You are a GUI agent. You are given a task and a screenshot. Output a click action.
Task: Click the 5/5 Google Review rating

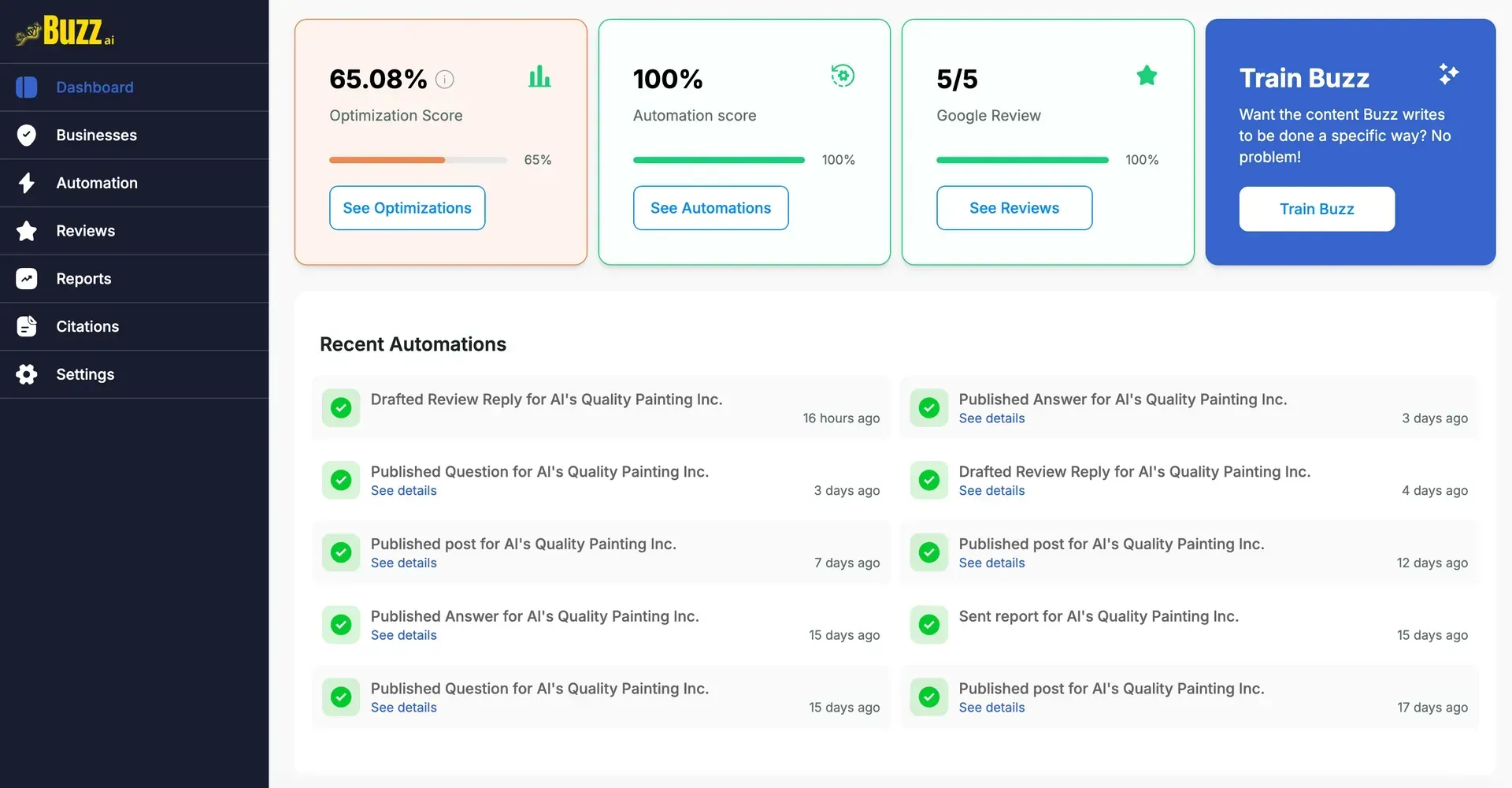(957, 80)
